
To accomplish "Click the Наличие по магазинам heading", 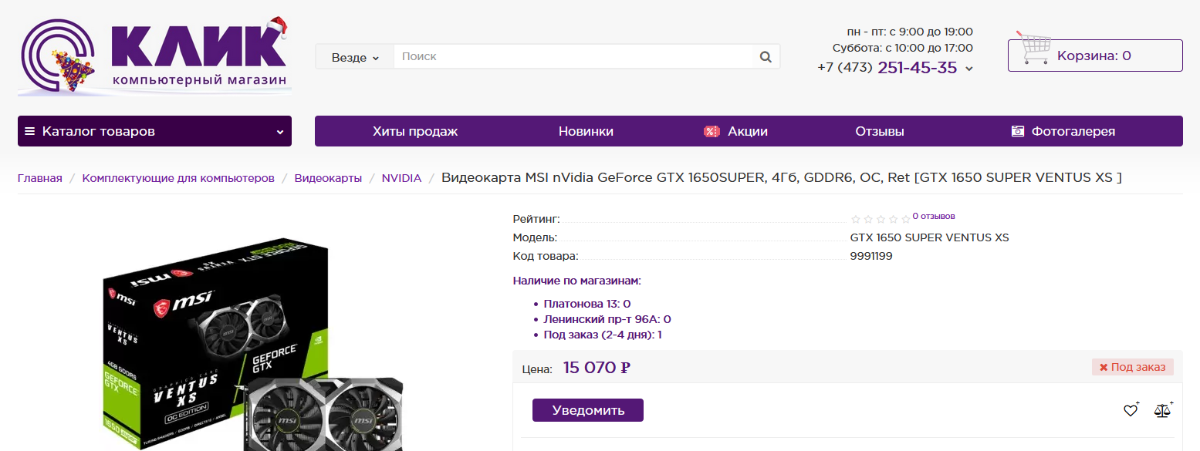I will [x=577, y=281].
